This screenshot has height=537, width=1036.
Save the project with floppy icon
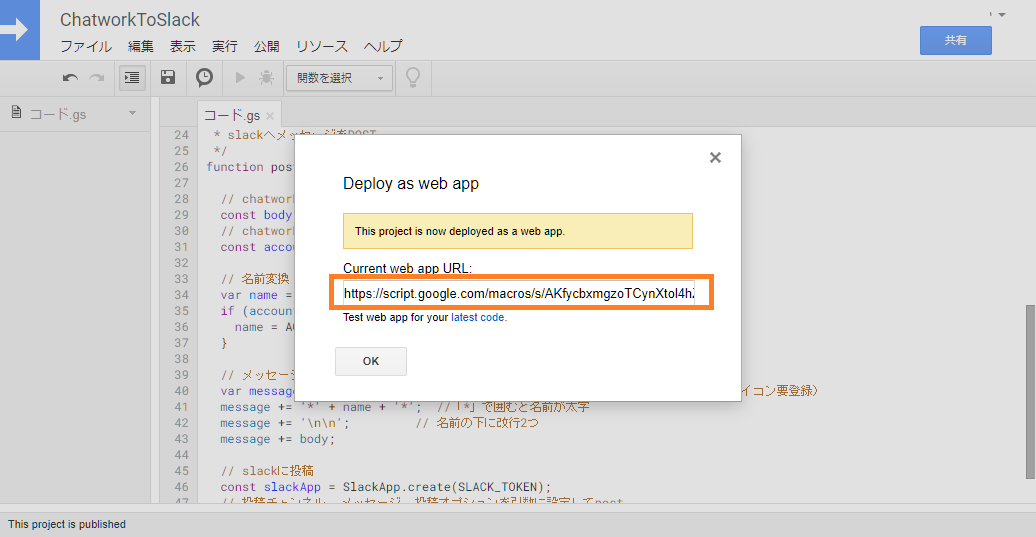click(x=168, y=77)
